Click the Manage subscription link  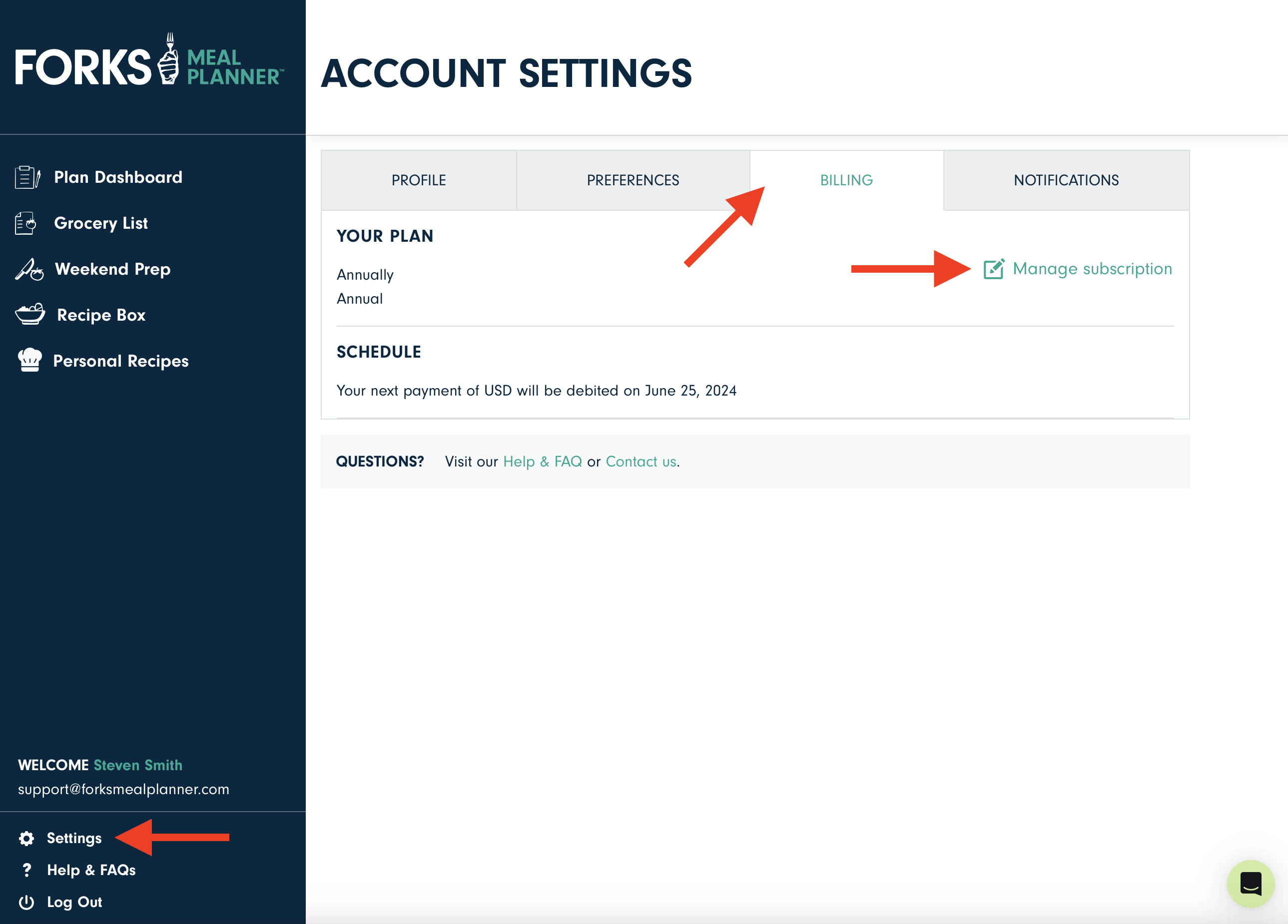click(1092, 269)
